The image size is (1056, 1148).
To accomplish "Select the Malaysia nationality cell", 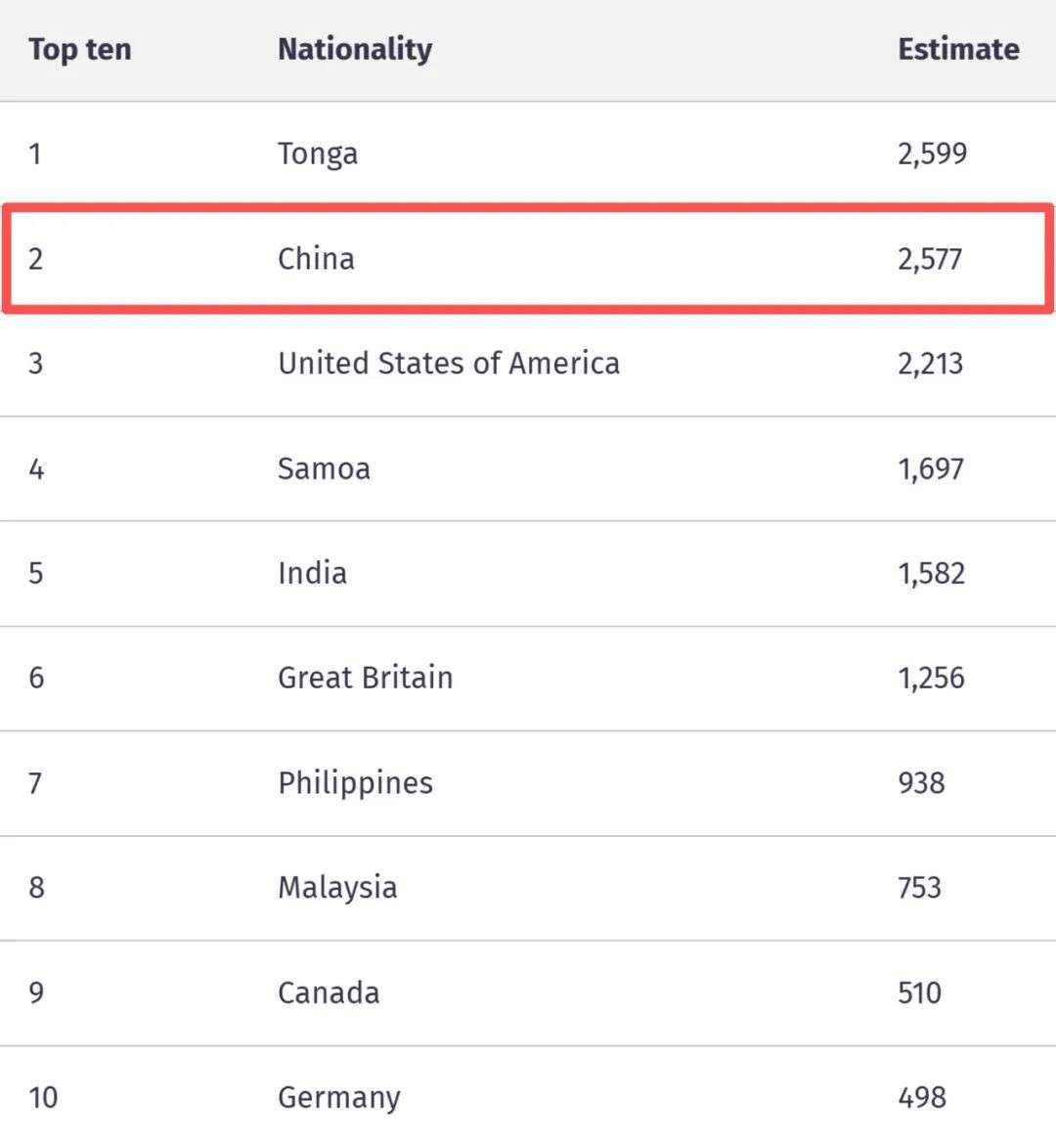I will [337, 888].
